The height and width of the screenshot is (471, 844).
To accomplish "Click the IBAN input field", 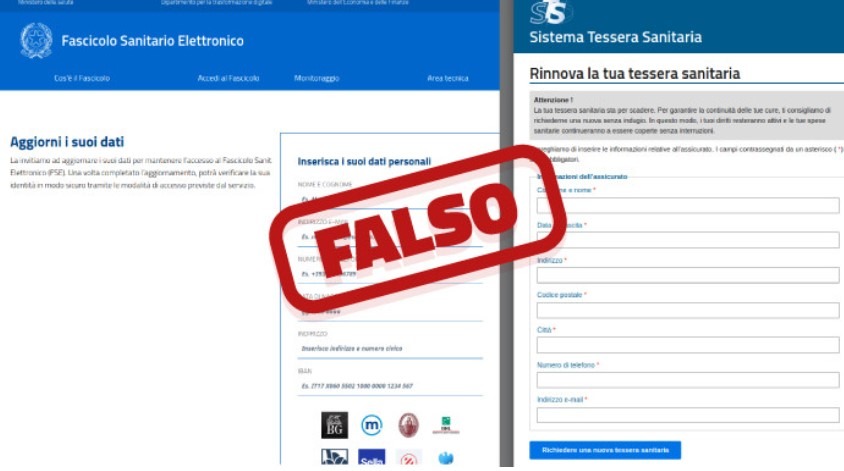I will pyautogui.click(x=390, y=386).
